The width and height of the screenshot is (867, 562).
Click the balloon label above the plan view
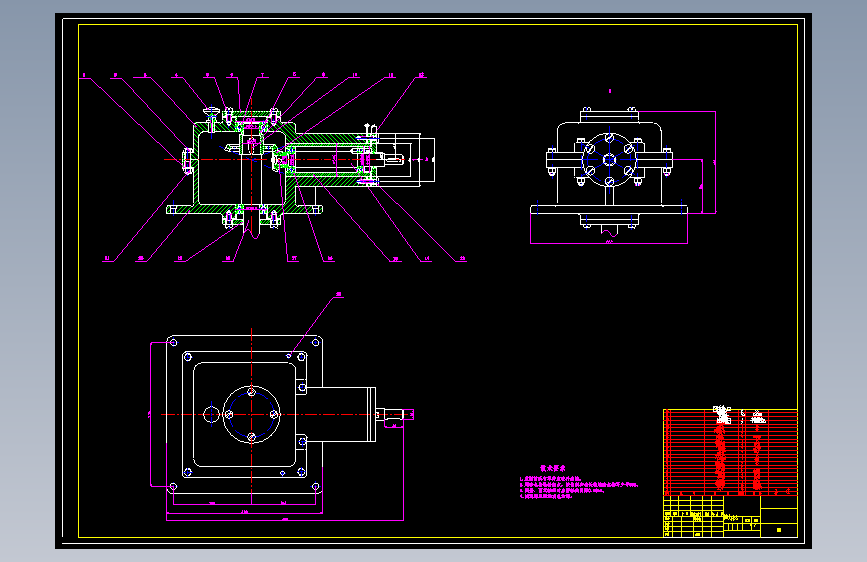338,295
